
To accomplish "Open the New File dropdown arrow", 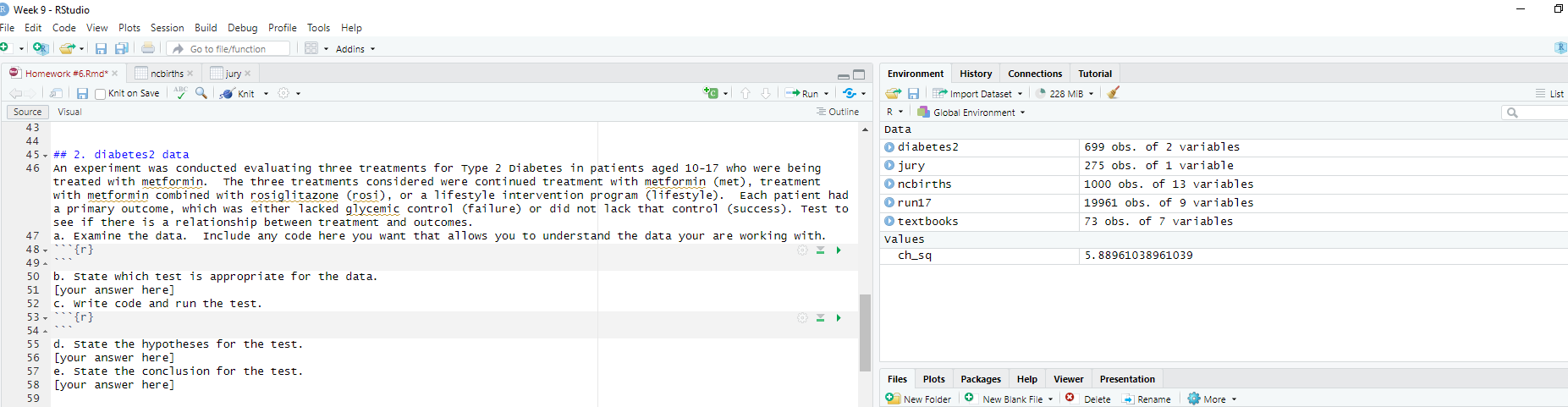I will 21,49.
